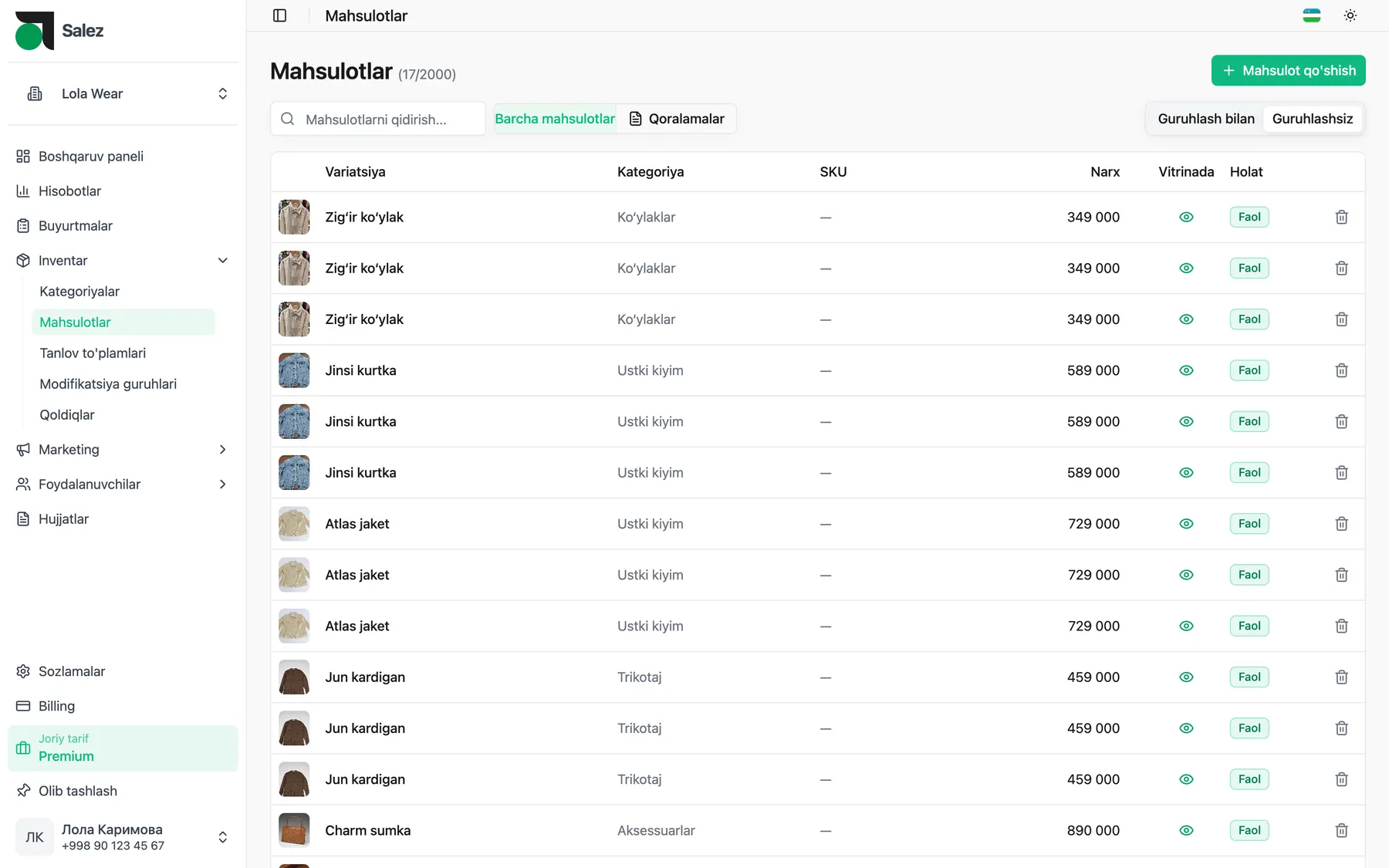Switch to the Qoralamalar tab
Image resolution: width=1389 pixels, height=868 pixels.
click(677, 119)
